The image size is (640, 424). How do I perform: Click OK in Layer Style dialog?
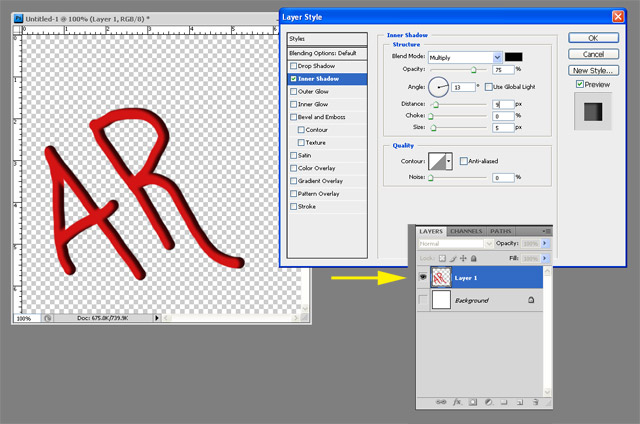[x=593, y=38]
